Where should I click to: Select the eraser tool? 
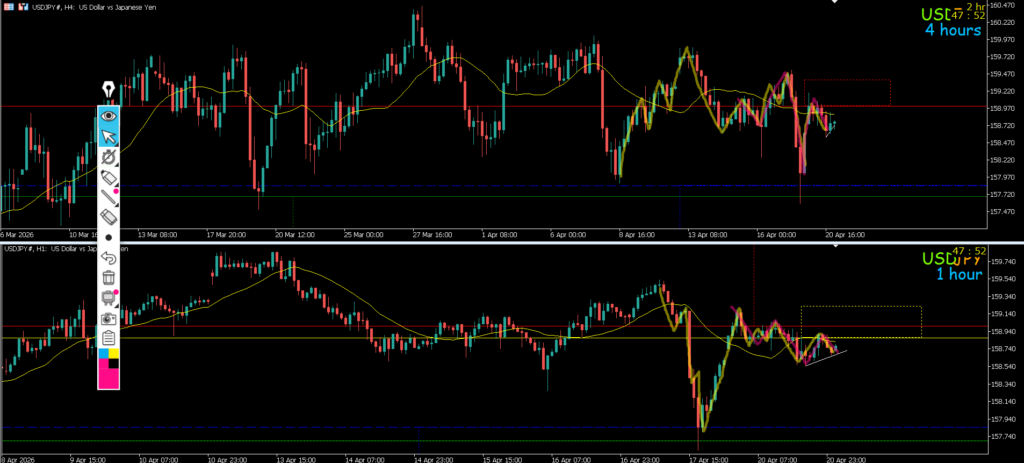coord(108,216)
